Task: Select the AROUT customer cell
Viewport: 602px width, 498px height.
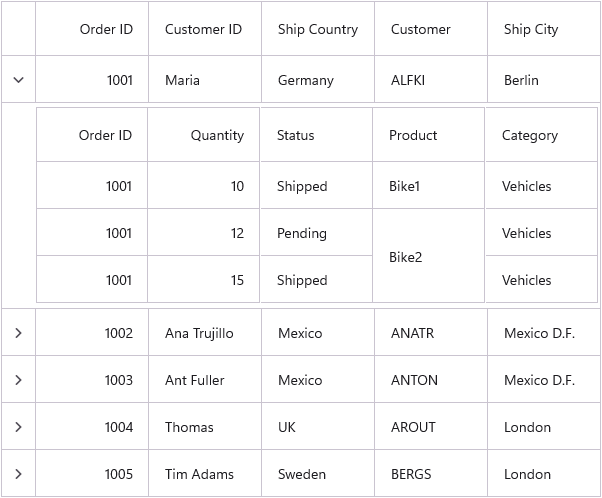Action: (x=431, y=427)
